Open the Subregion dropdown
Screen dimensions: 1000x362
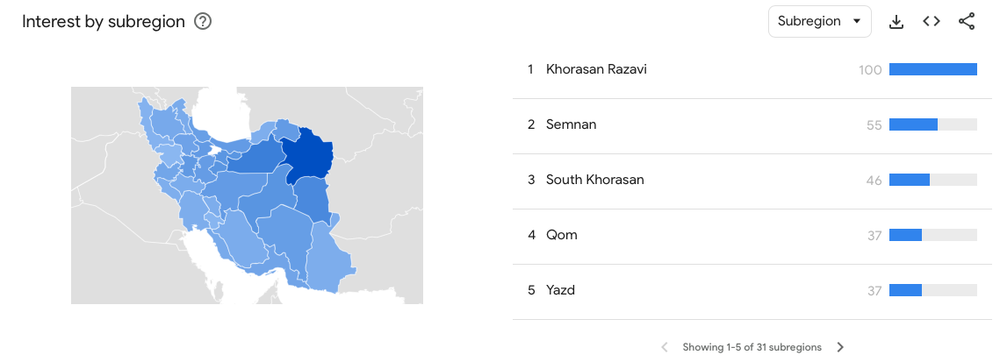[x=820, y=22]
